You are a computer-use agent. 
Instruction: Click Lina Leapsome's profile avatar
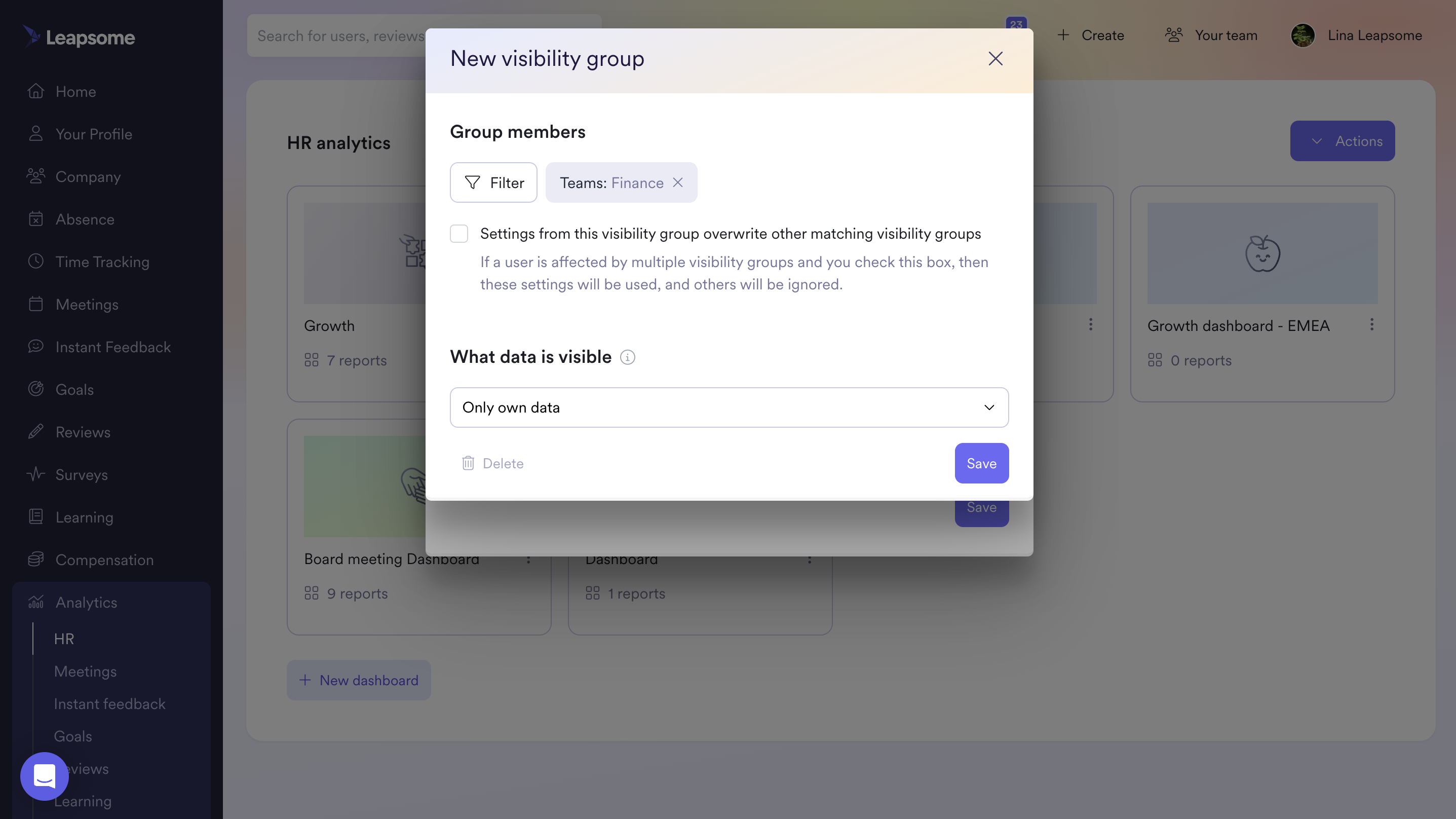pos(1303,35)
